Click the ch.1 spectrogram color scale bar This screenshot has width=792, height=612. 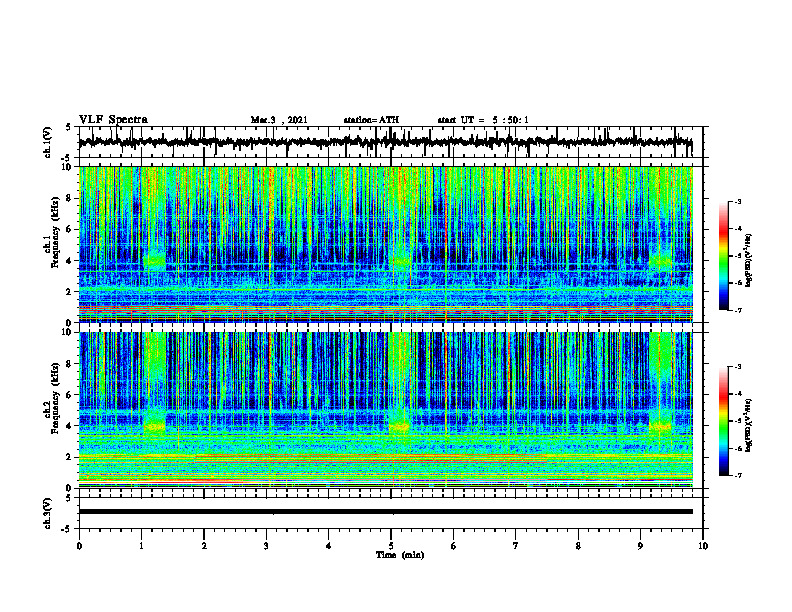724,256
